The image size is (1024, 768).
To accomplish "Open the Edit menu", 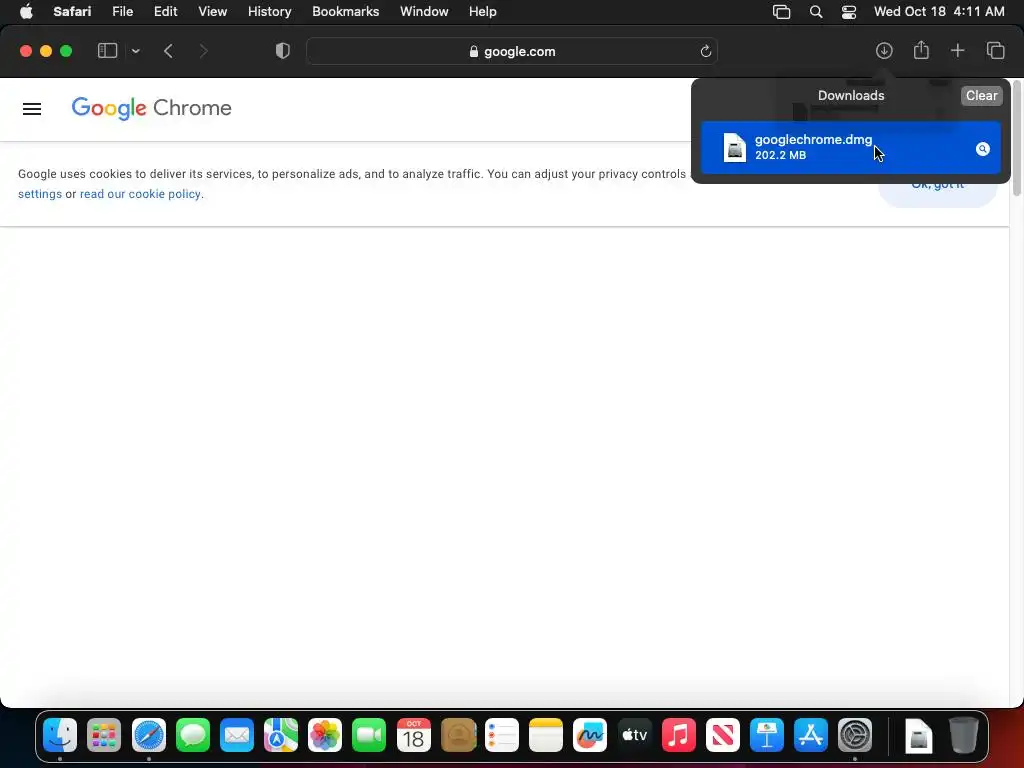I will coord(165,12).
